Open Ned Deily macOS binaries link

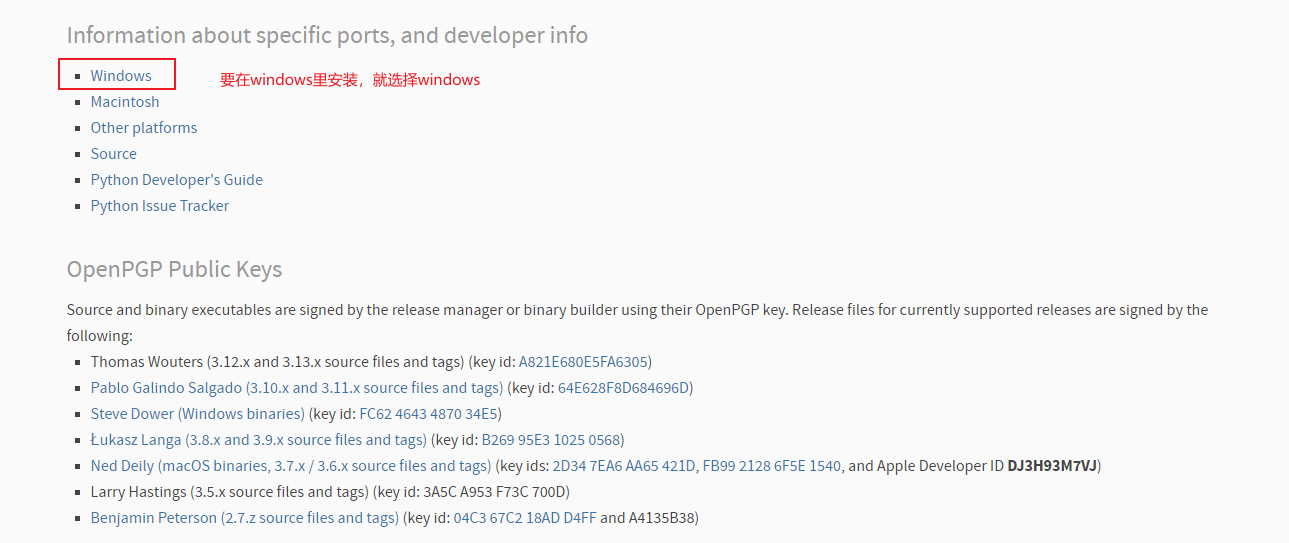pyautogui.click(x=291, y=466)
